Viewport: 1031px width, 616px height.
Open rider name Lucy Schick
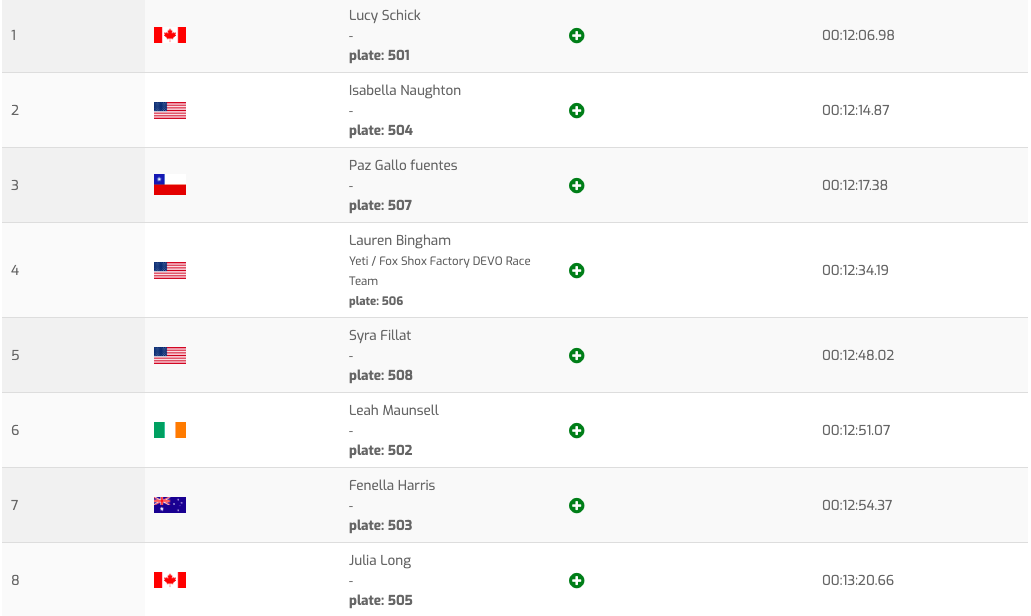(385, 15)
